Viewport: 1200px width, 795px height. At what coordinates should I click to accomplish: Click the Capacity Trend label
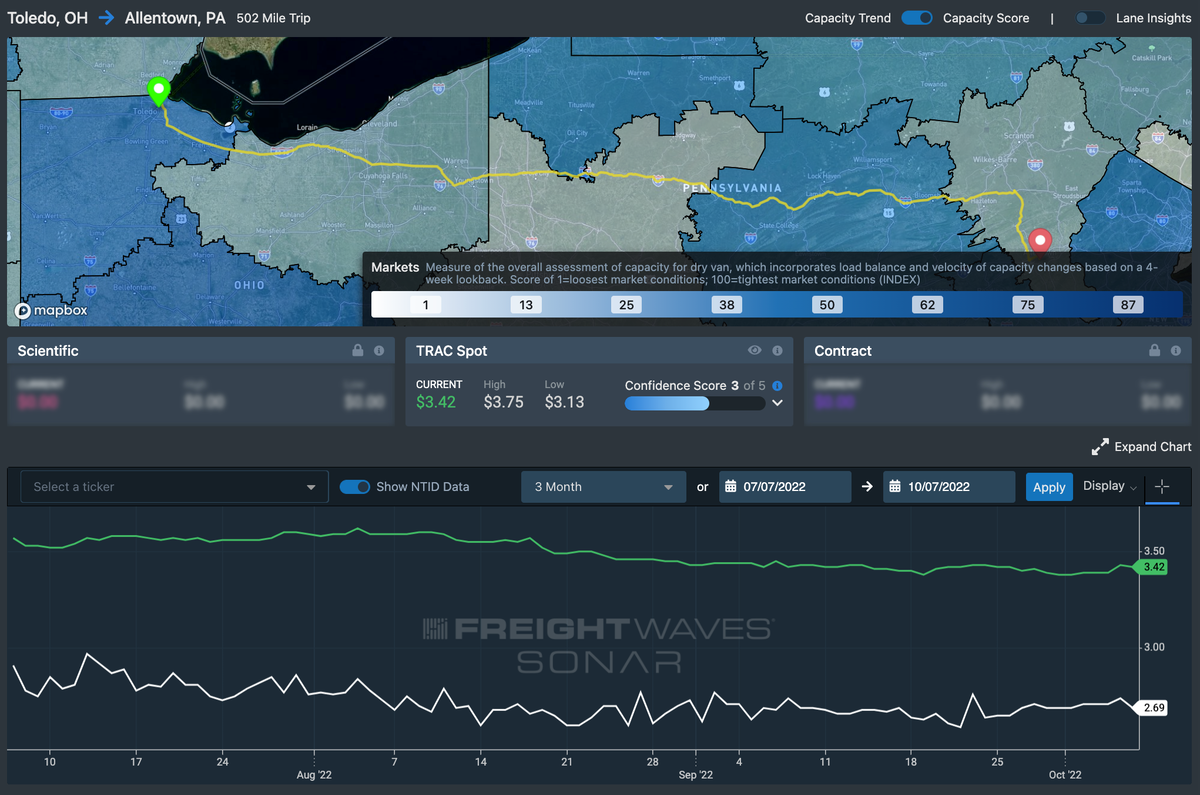pyautogui.click(x=848, y=18)
